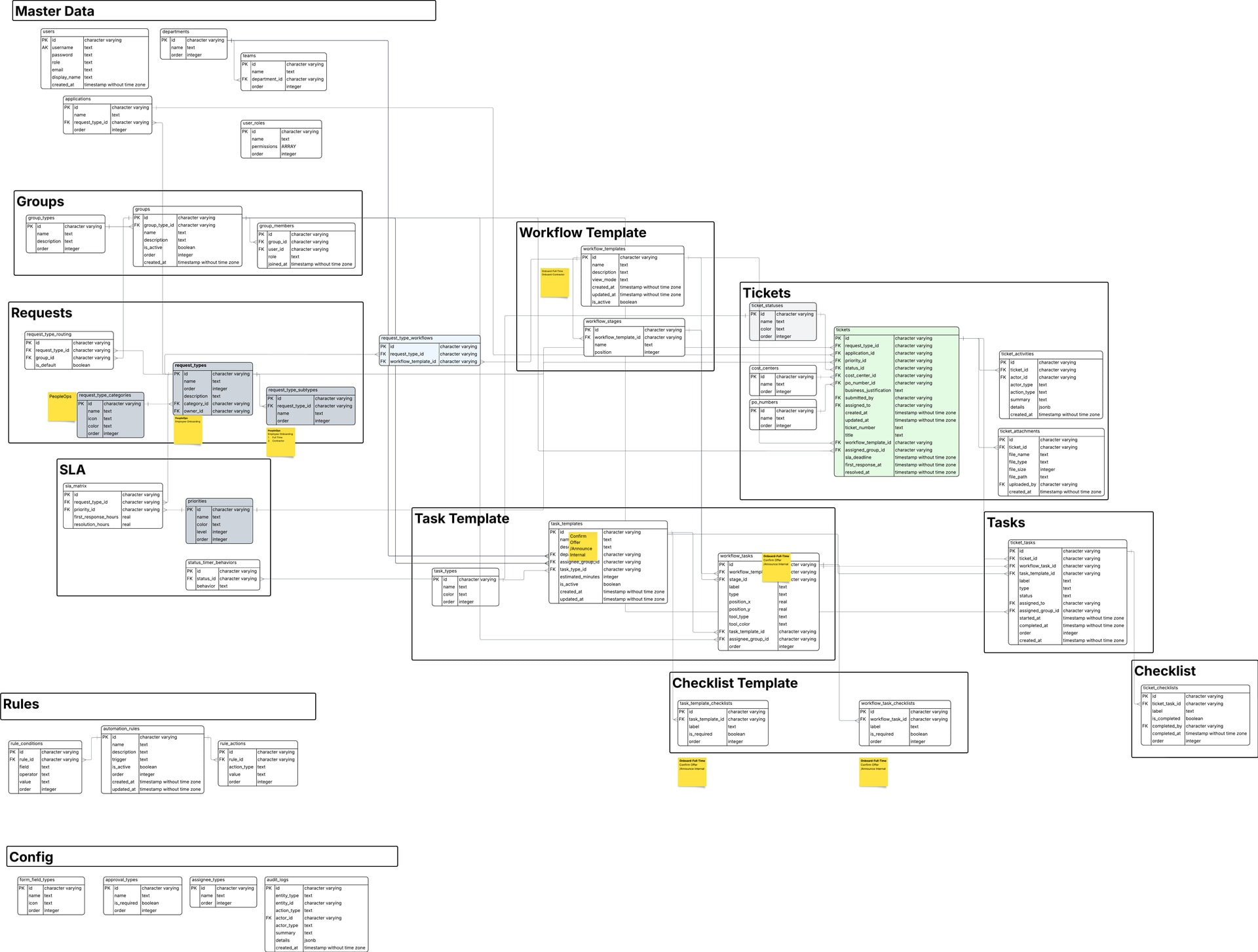This screenshot has width=1258, height=952.
Task: Select the Master Data section title
Action: (x=55, y=11)
